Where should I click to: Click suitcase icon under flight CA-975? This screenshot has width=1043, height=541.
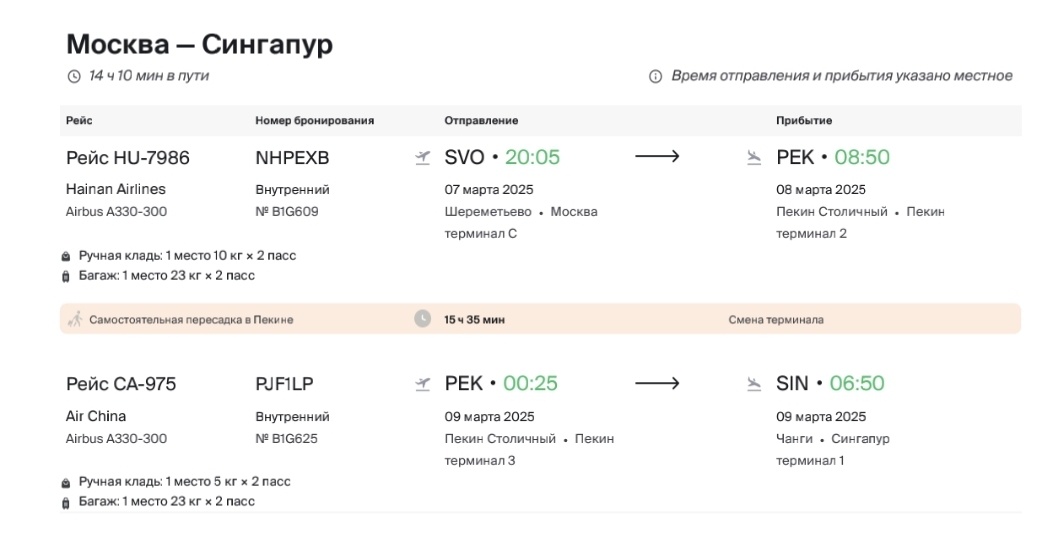pos(66,503)
